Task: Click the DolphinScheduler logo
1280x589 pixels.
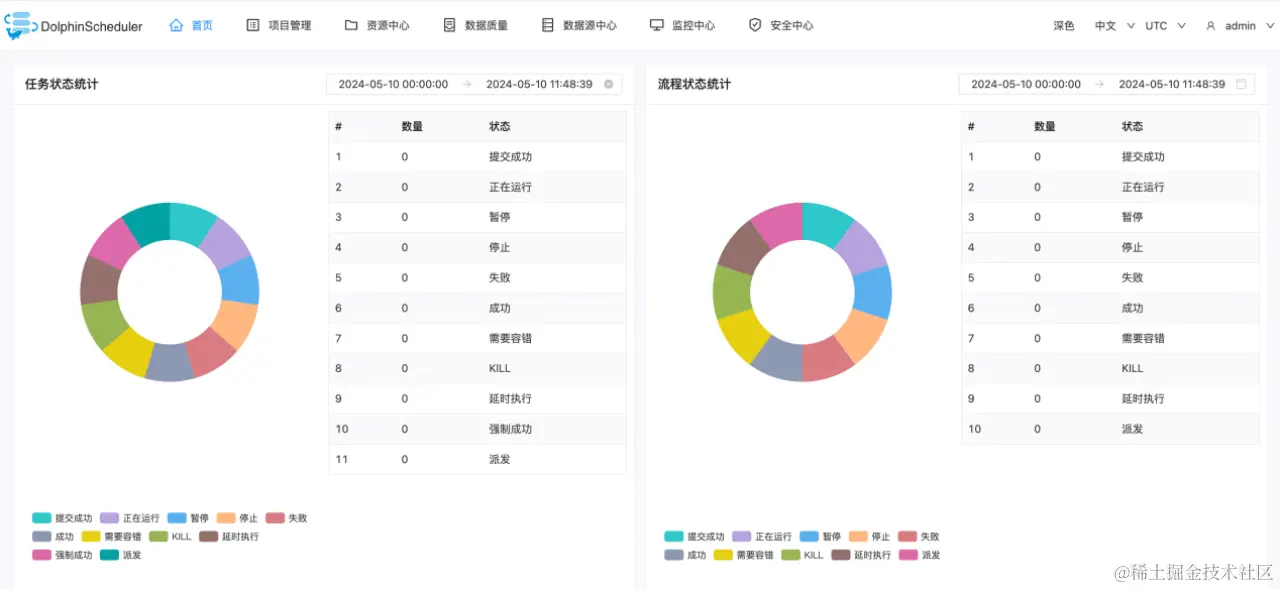Action: point(73,25)
